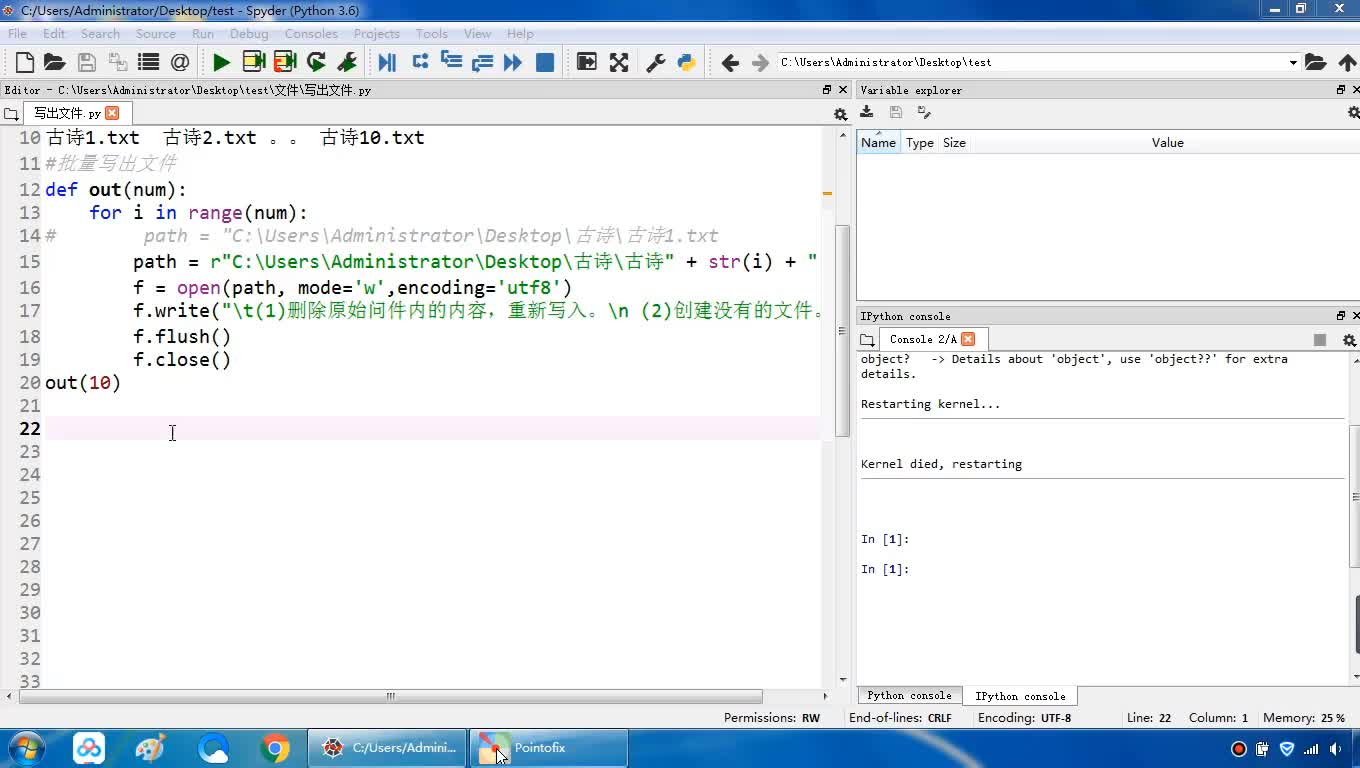The height and width of the screenshot is (768, 1360).
Task: Open the PYTHONPATH manager Python icon
Action: click(686, 62)
